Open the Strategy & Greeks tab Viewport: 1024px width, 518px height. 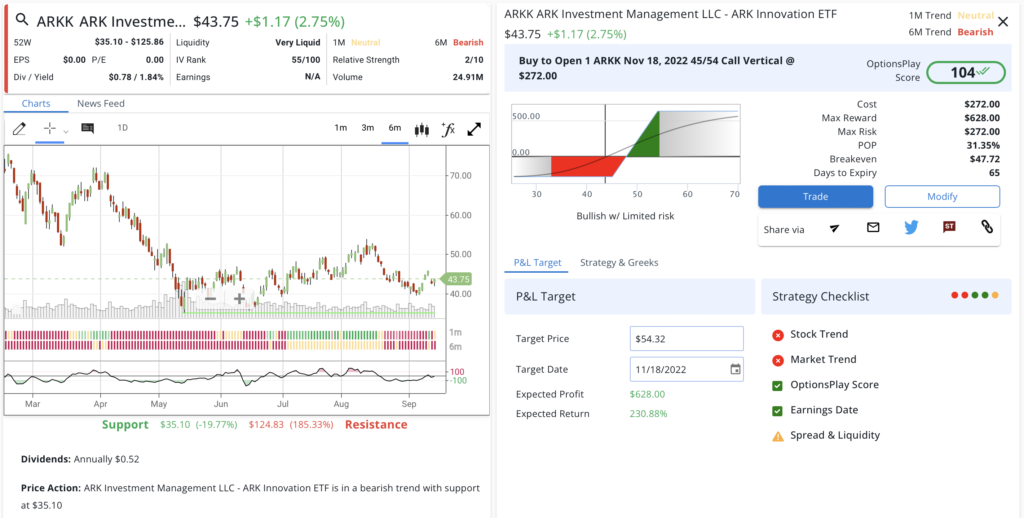[x=619, y=263]
